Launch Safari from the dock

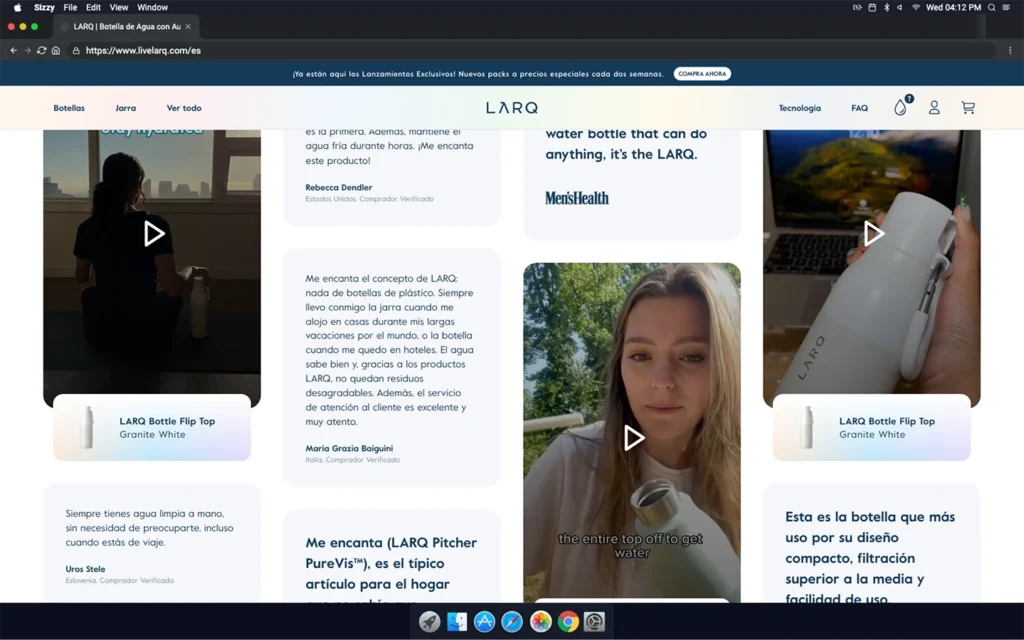coord(512,622)
